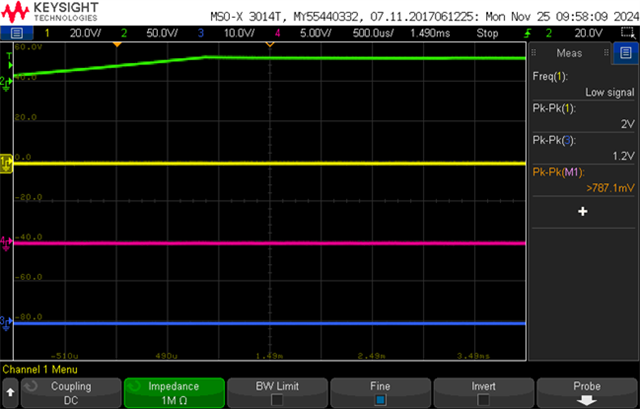This screenshot has height=409, width=640.
Task: Enable the BW Limit checkbox
Action: tap(277, 400)
